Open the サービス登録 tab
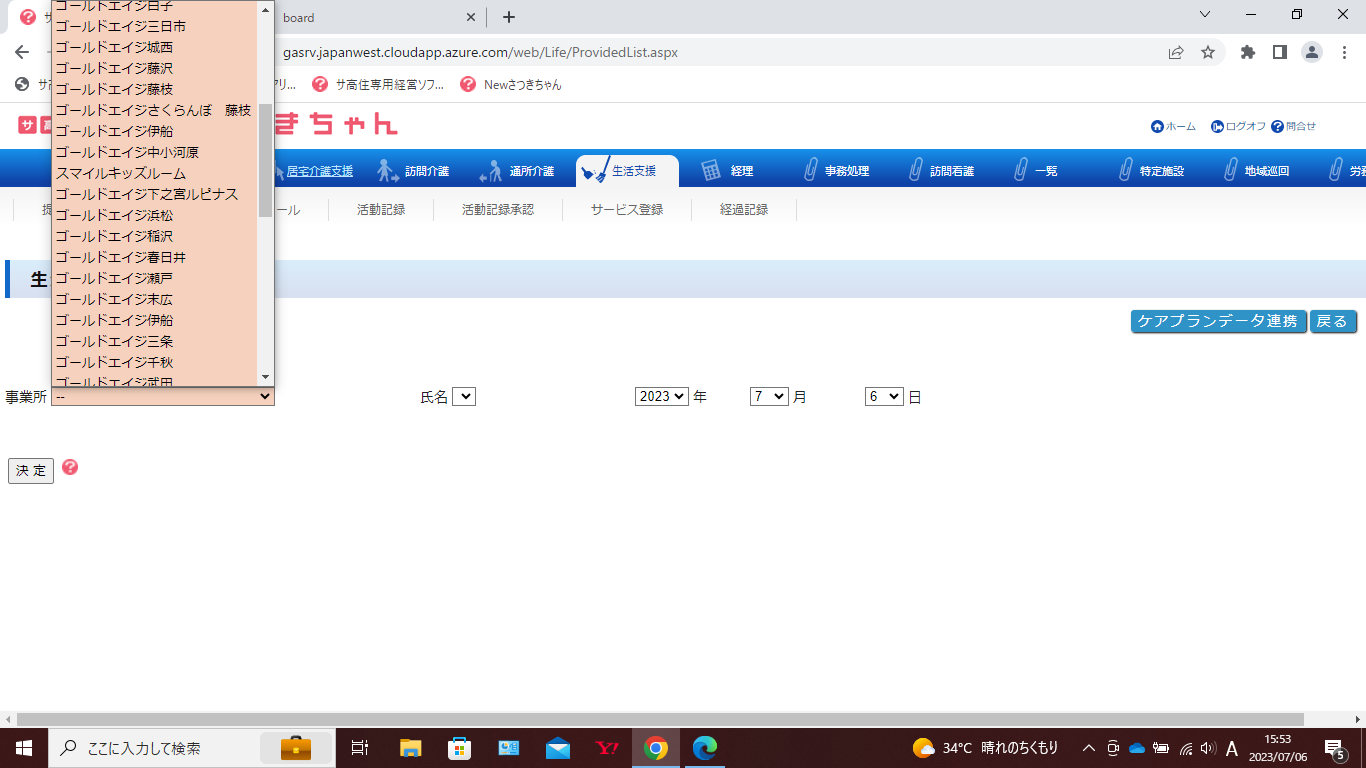This screenshot has height=768, width=1366. pyautogui.click(x=627, y=210)
